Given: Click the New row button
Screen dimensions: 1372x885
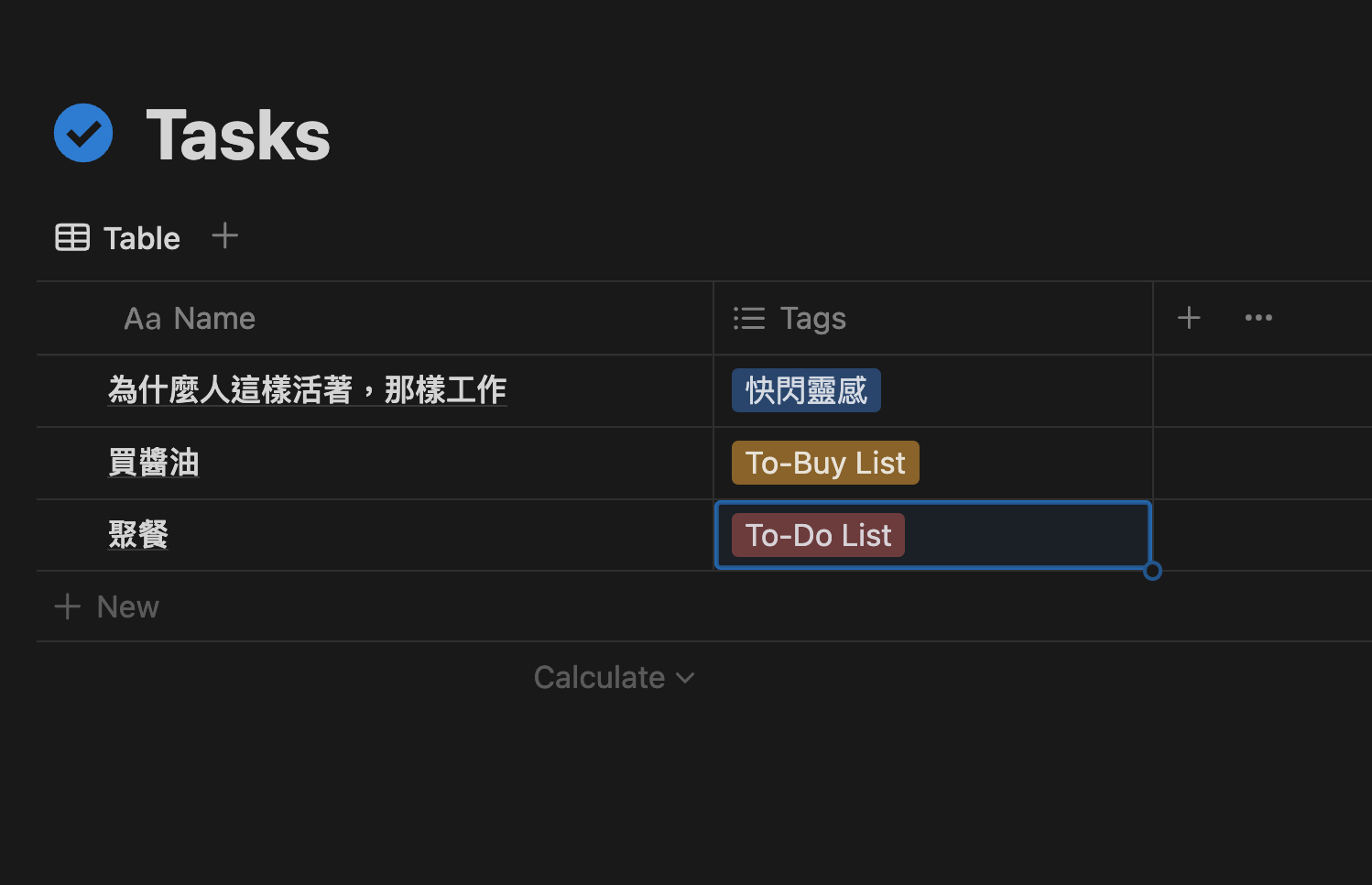Looking at the screenshot, I should [x=127, y=606].
